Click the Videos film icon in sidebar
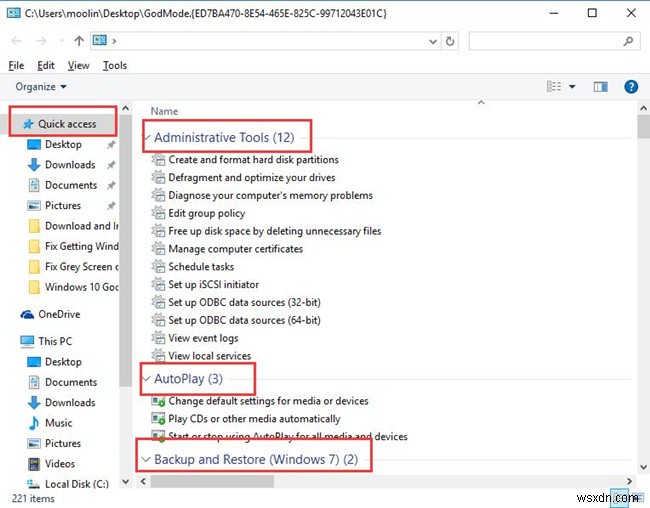This screenshot has height=508, width=650. tap(34, 464)
